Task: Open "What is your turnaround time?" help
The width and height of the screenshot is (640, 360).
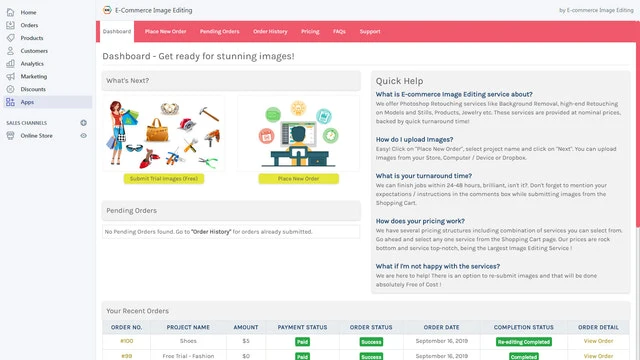Action: pos(424,176)
